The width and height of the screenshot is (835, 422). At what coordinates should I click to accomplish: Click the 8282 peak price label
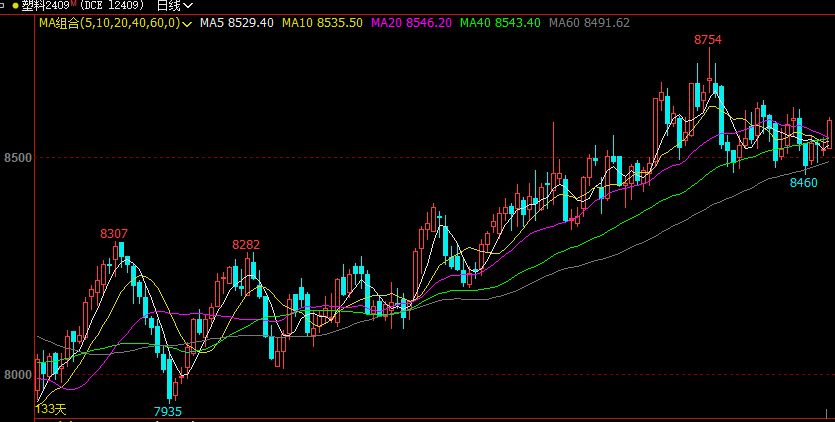pyautogui.click(x=246, y=244)
